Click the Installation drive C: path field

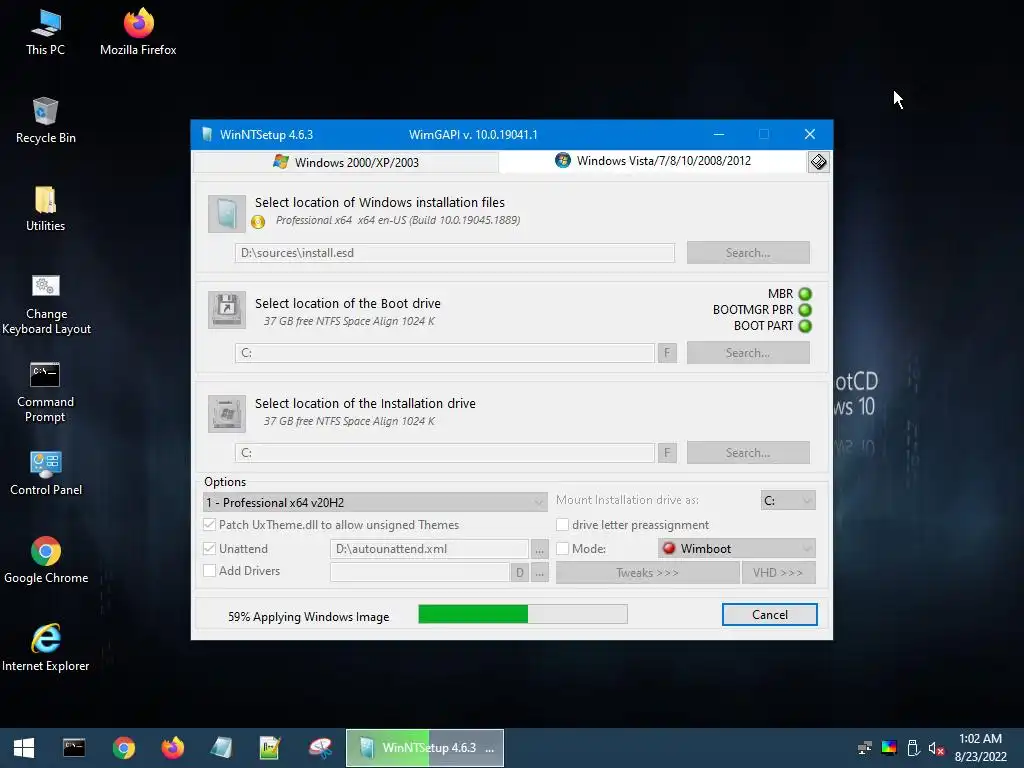pos(445,453)
